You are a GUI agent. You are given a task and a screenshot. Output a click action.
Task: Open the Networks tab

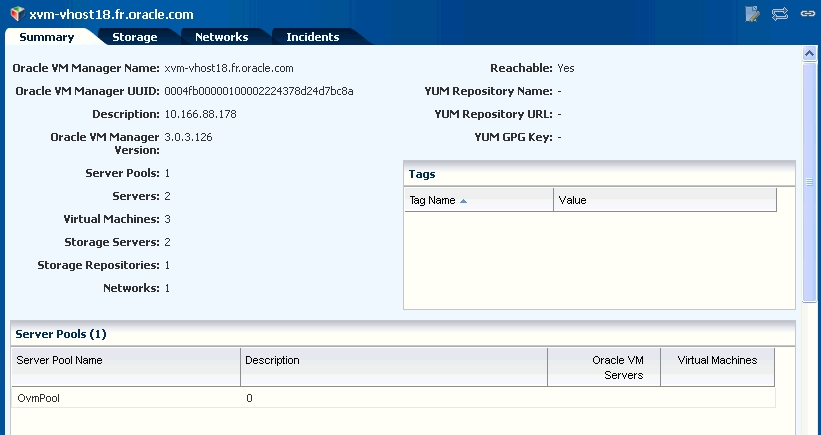pos(221,37)
